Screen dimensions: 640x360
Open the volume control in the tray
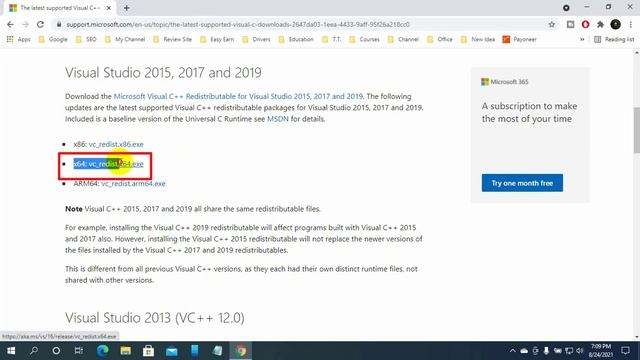click(580, 351)
